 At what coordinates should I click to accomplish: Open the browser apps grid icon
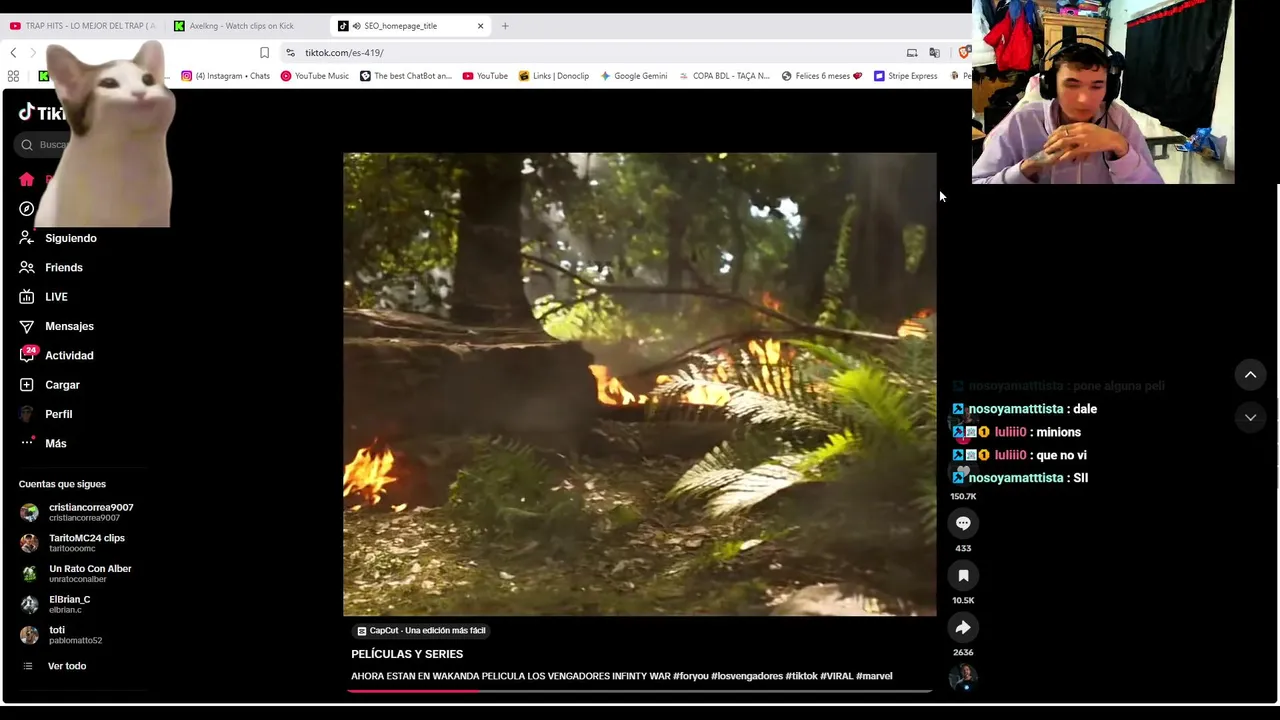pyautogui.click(x=13, y=76)
